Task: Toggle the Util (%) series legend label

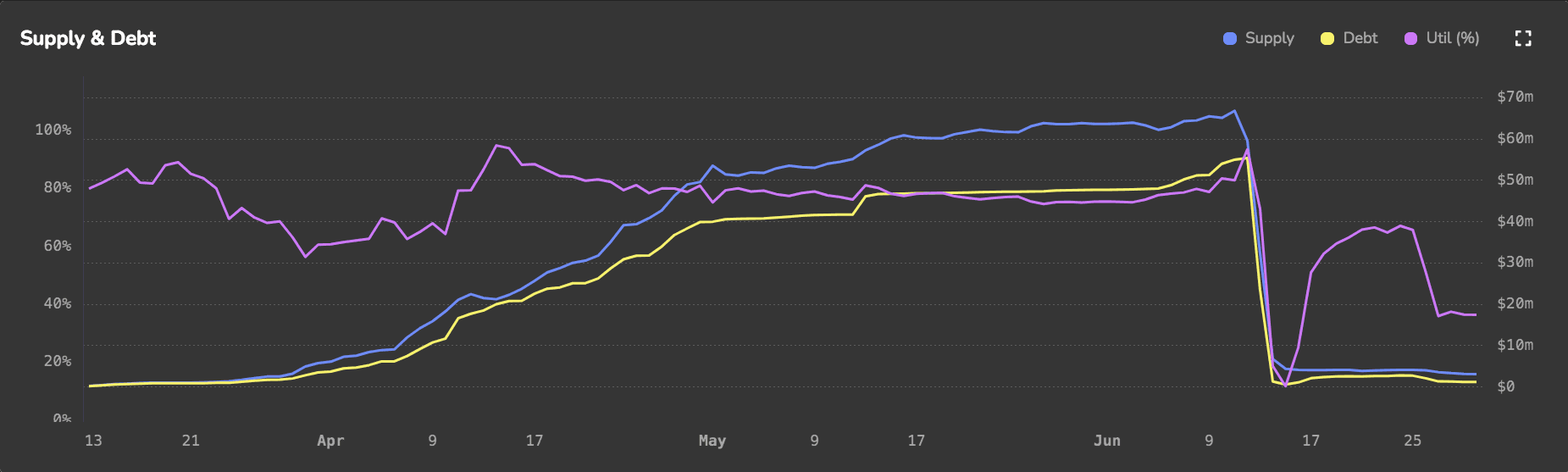Action: tap(1452, 38)
